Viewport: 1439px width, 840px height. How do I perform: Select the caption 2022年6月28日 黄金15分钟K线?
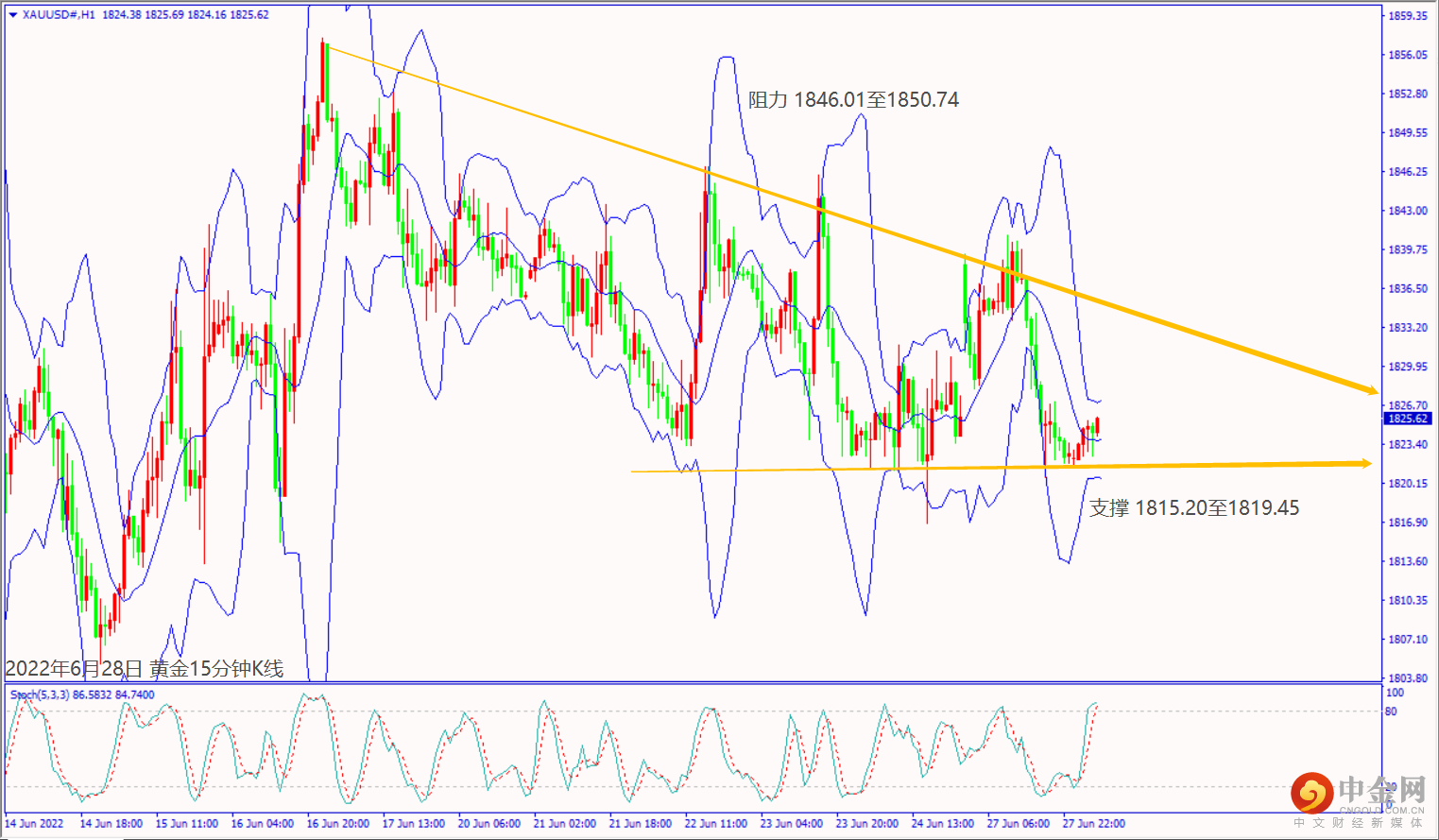pyautogui.click(x=144, y=669)
